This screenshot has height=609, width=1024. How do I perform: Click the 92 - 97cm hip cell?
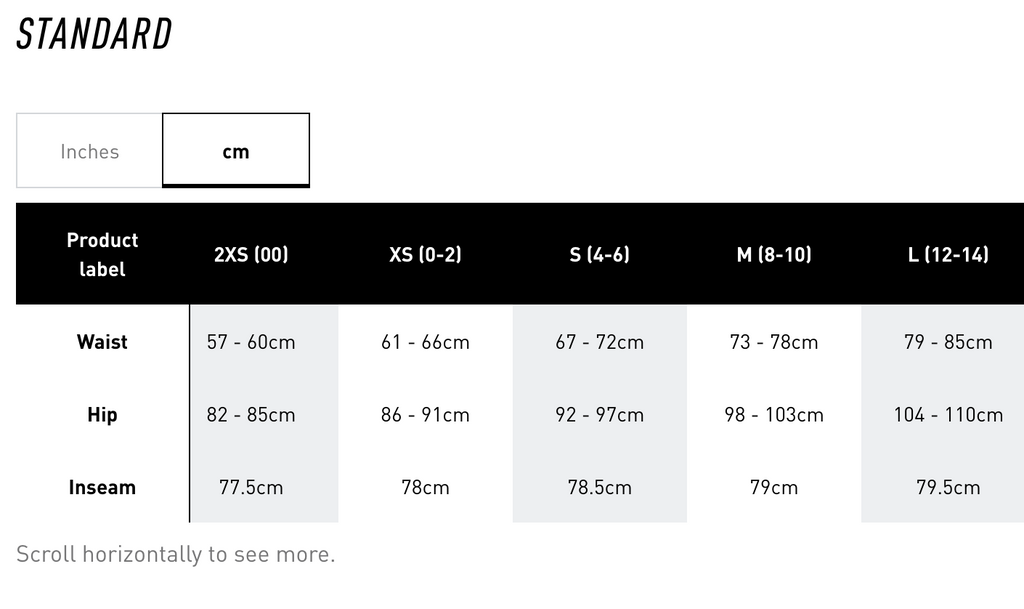[599, 414]
